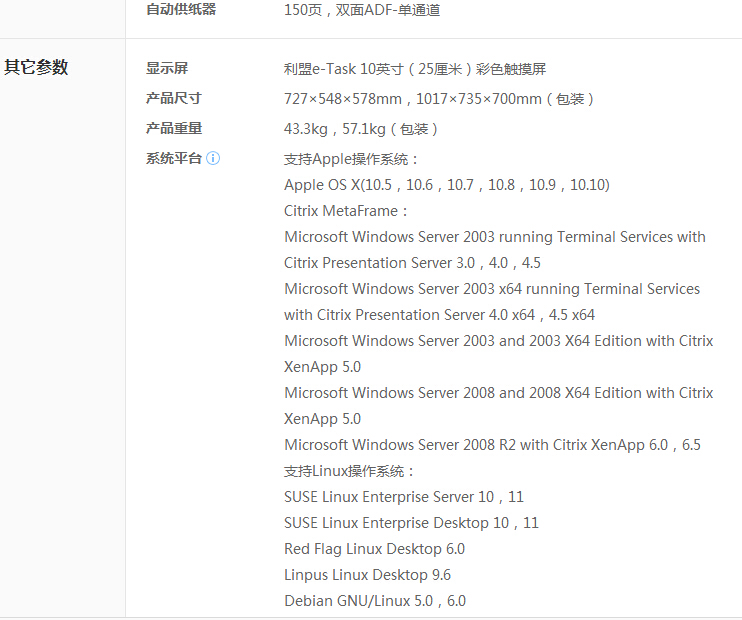Select the 产品重量 label
Screen dimensions: 742x620
(x=174, y=128)
